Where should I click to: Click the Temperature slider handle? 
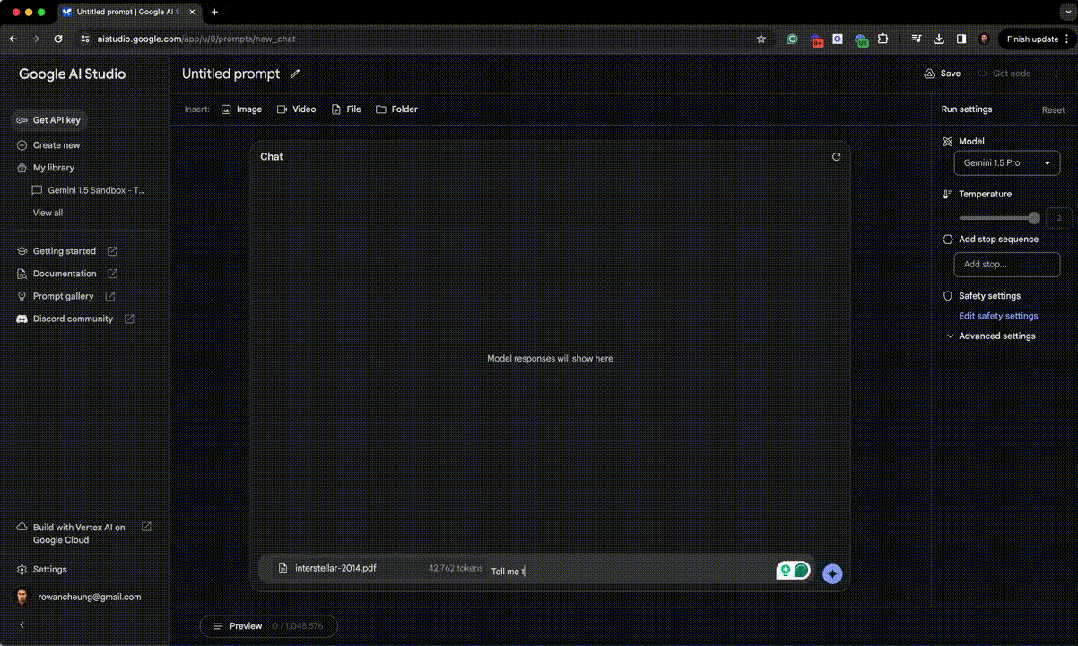[x=1033, y=218]
